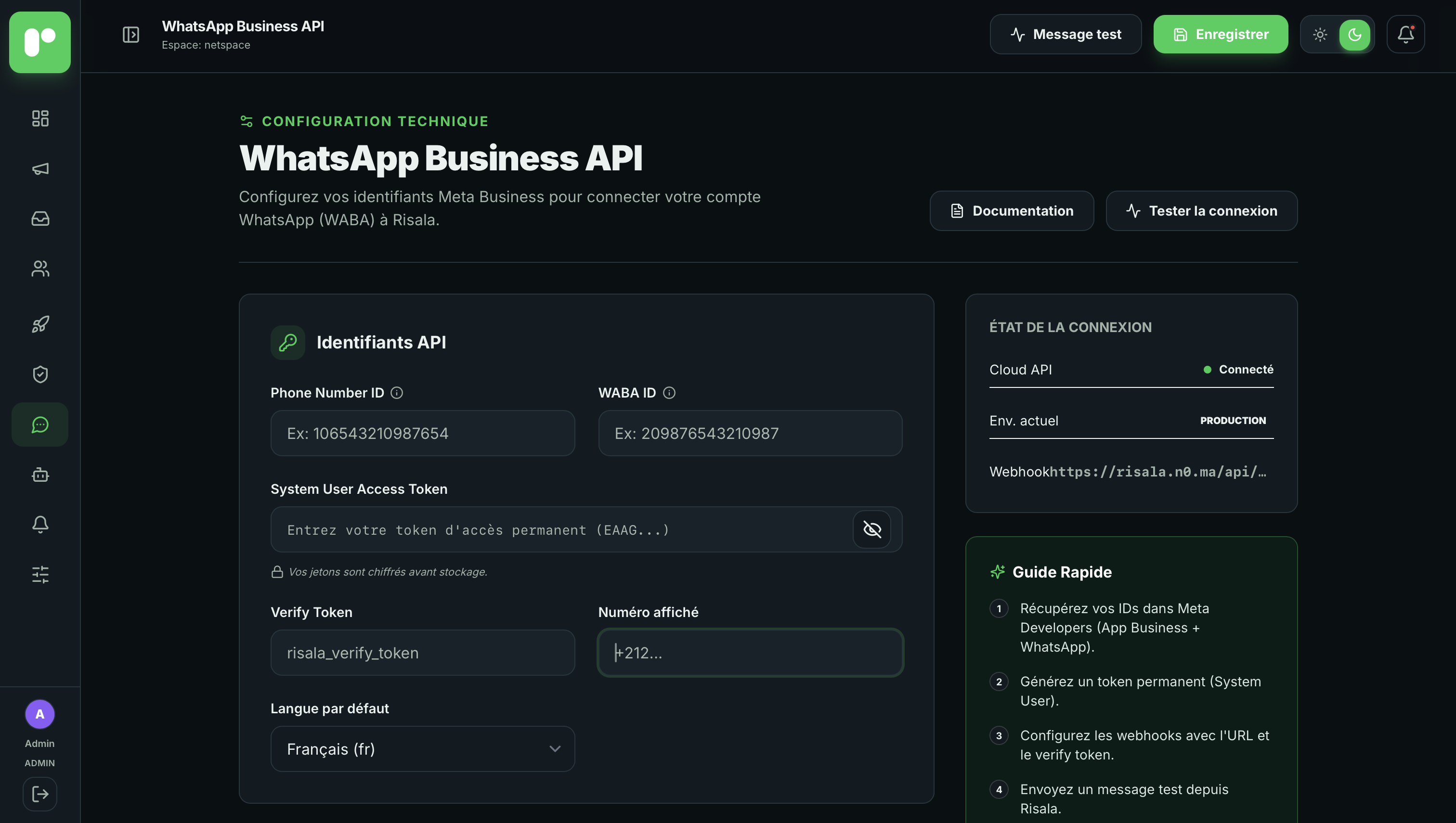The width and height of the screenshot is (1456, 823).
Task: Switch to light theme sun icon
Action: [x=1320, y=35]
